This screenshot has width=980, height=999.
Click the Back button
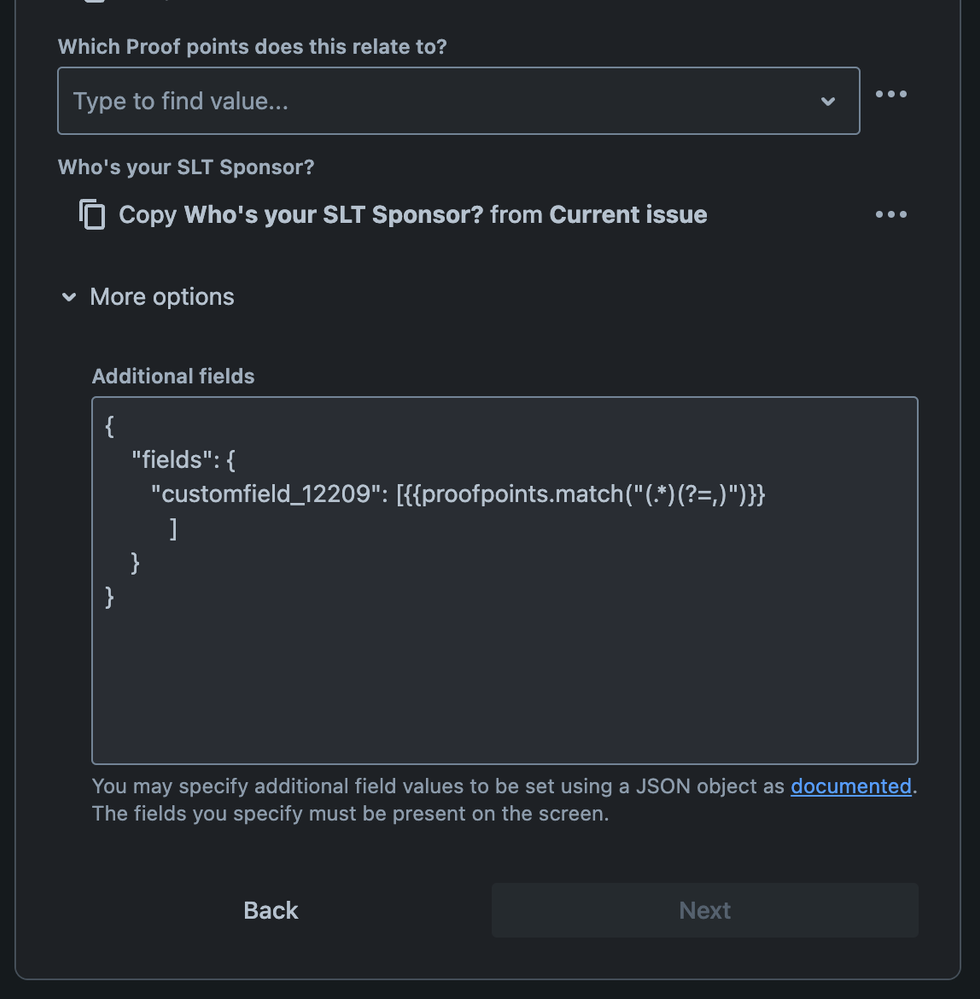[270, 910]
